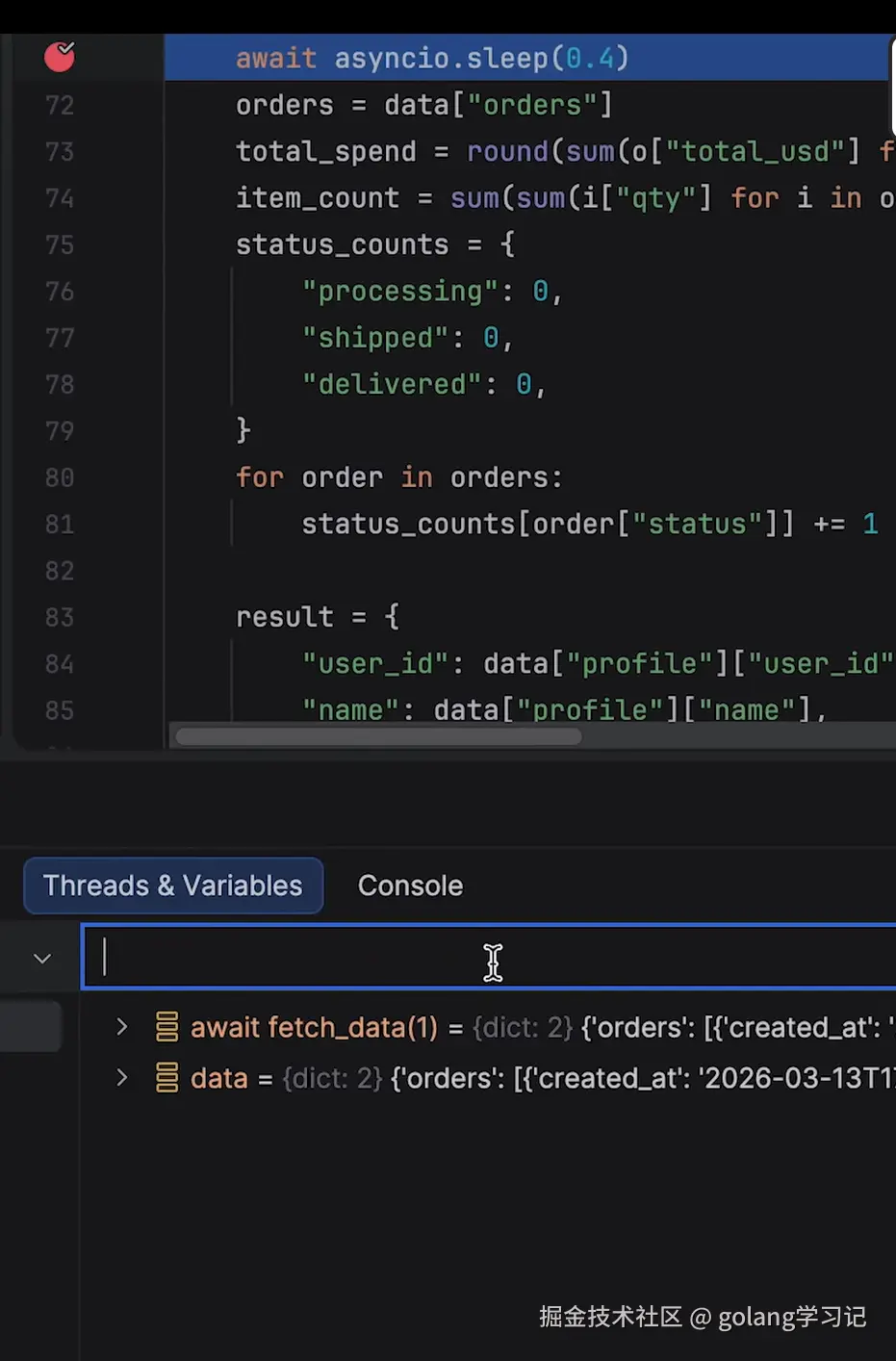Click line number 75 in the gutter
Image resolution: width=896 pixels, height=1361 pixels.
pos(60,244)
